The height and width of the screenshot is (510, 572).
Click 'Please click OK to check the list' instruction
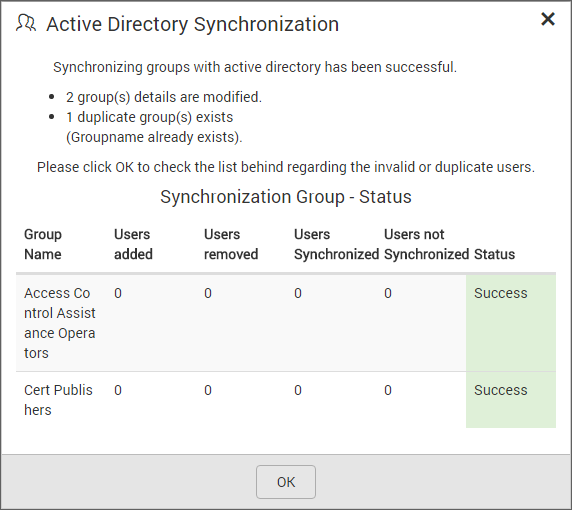286,167
